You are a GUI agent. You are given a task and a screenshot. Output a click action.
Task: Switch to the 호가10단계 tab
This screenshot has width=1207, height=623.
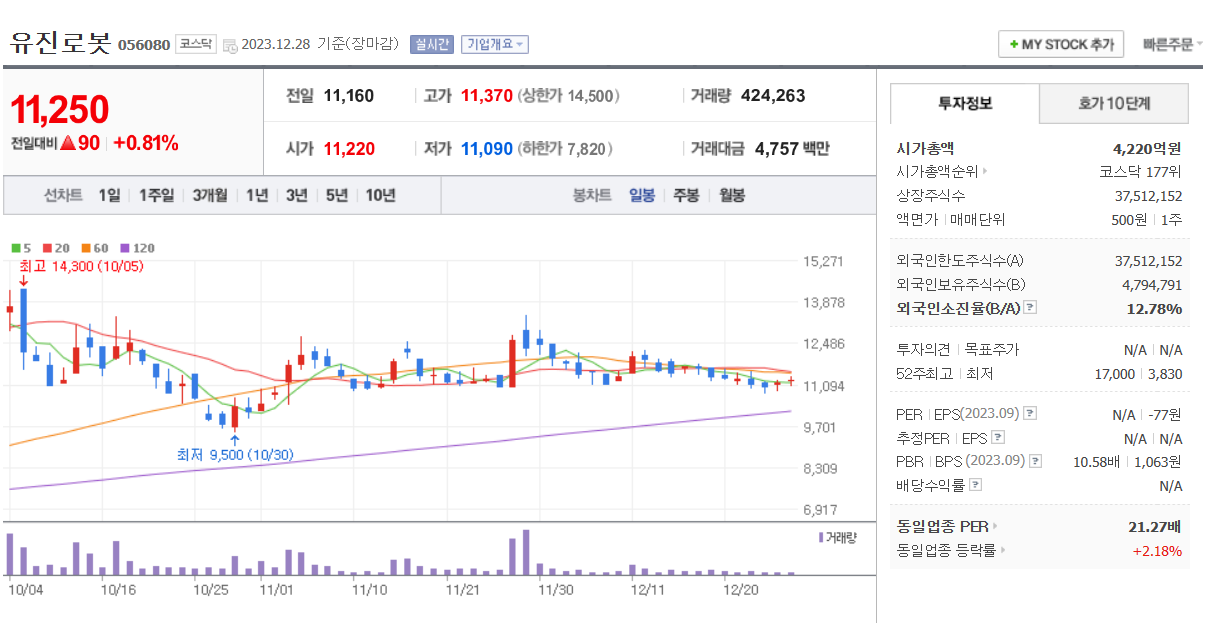[1114, 103]
